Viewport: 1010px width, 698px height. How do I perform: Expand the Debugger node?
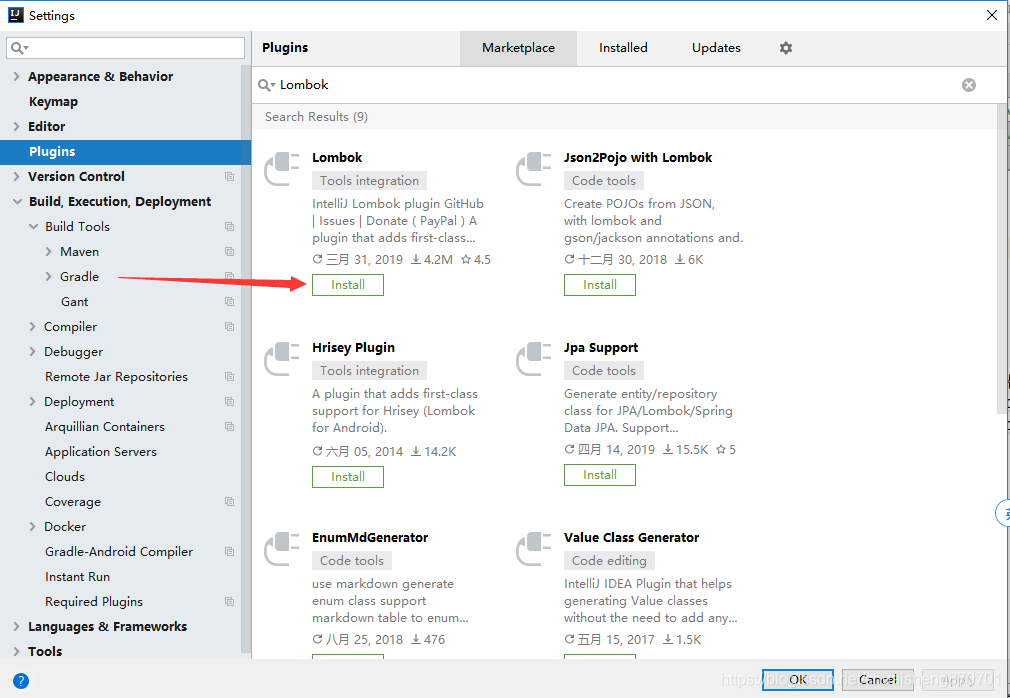(x=32, y=352)
